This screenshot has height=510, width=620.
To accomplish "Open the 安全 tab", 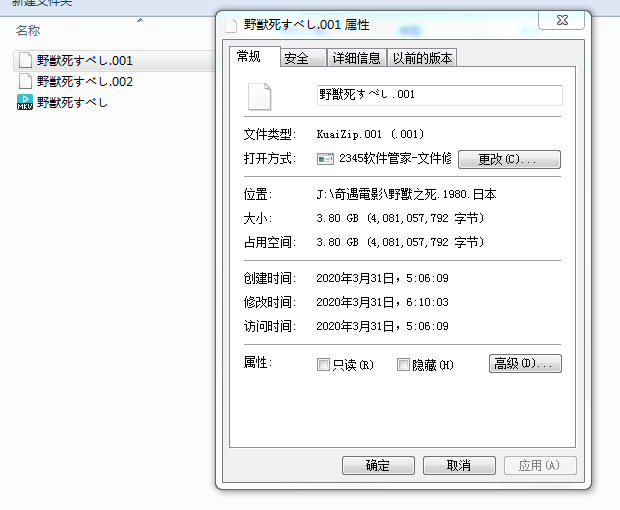I will pos(296,59).
